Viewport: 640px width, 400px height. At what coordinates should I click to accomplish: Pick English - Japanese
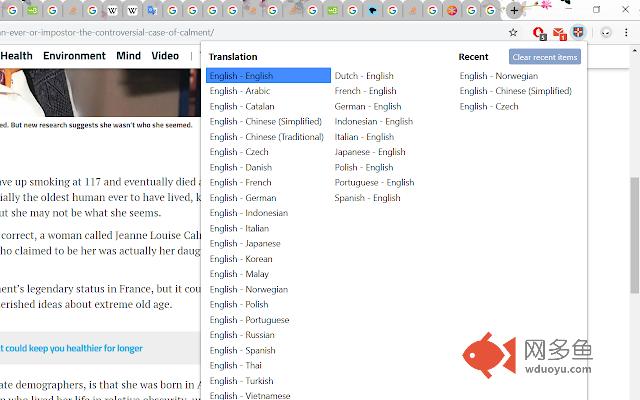tap(245, 243)
